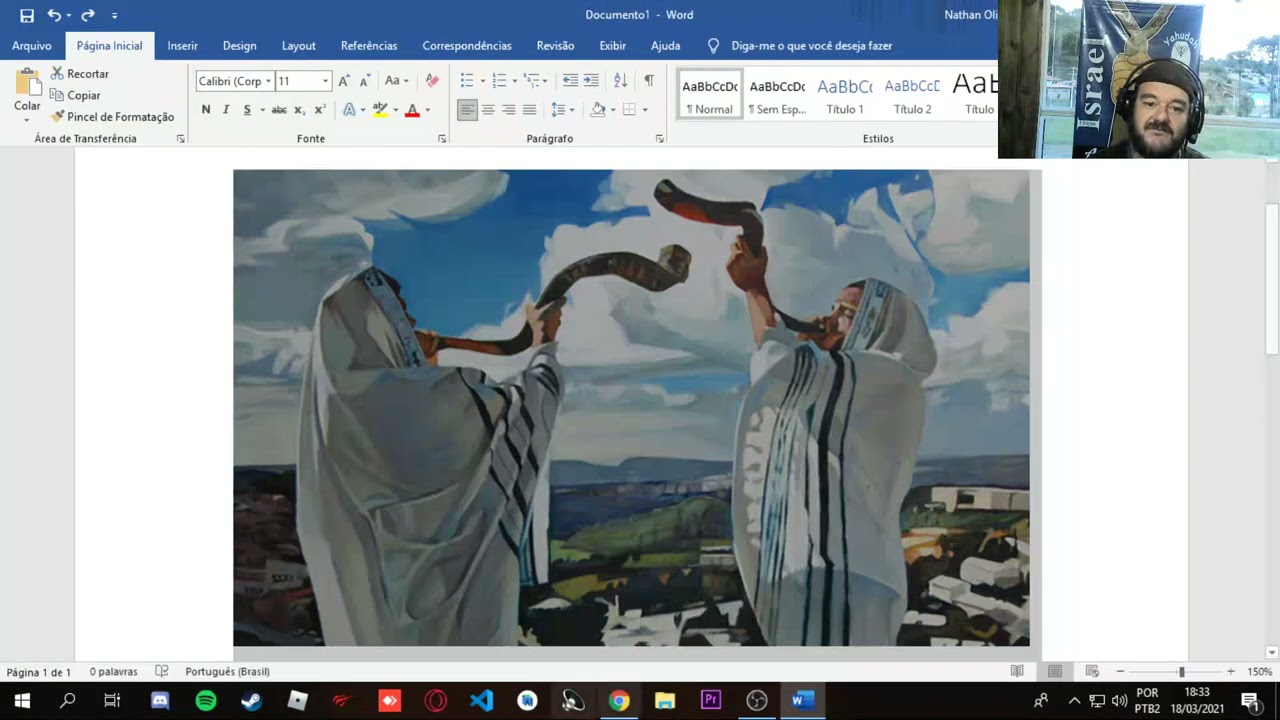Activate Pincel de Formatação
The height and width of the screenshot is (720, 1280).
[x=112, y=117]
